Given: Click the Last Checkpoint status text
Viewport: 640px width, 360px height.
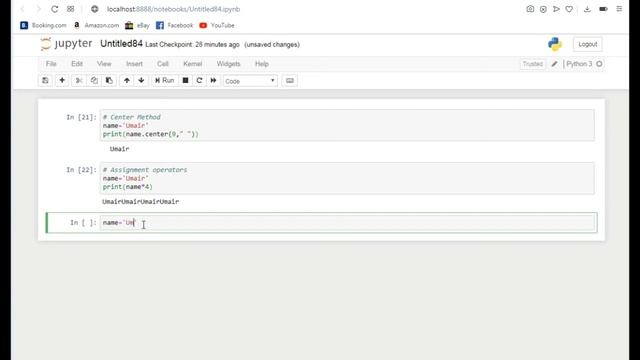Looking at the screenshot, I should pos(192,44).
